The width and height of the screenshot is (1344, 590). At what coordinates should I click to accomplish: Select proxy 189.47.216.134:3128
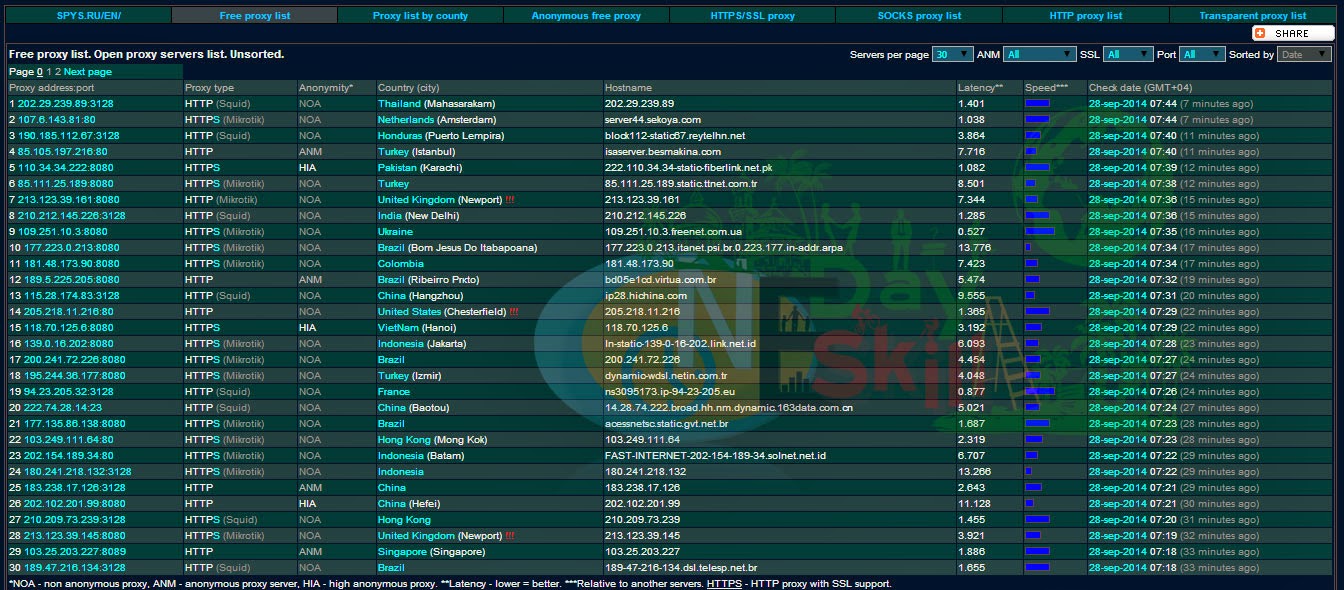75,568
